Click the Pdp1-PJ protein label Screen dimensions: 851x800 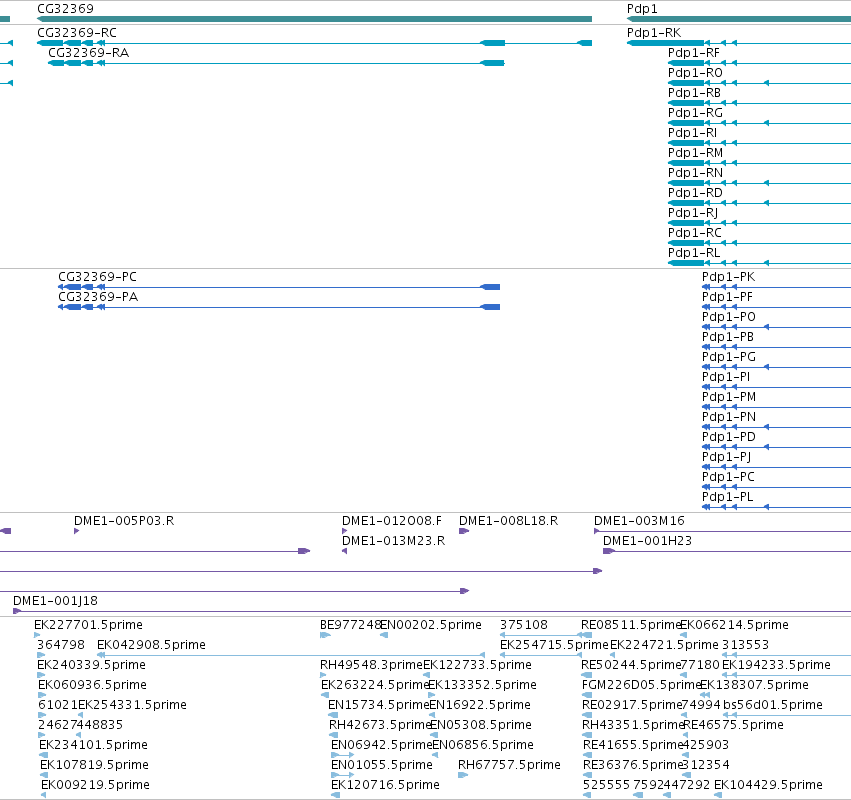coord(727,457)
